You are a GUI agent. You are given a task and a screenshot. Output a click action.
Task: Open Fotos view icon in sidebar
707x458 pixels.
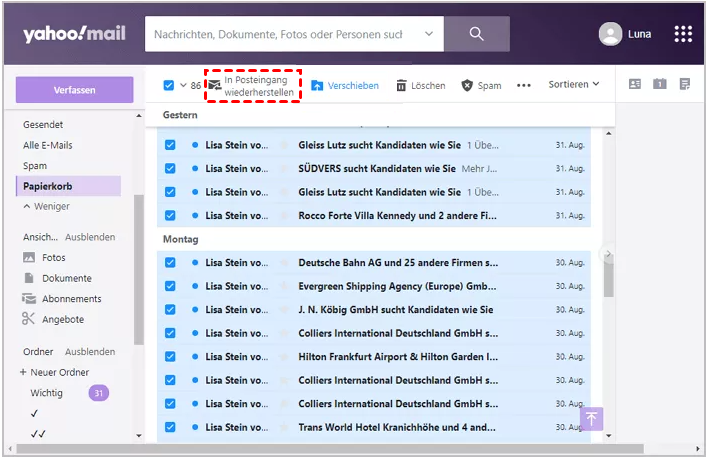pos(29,257)
